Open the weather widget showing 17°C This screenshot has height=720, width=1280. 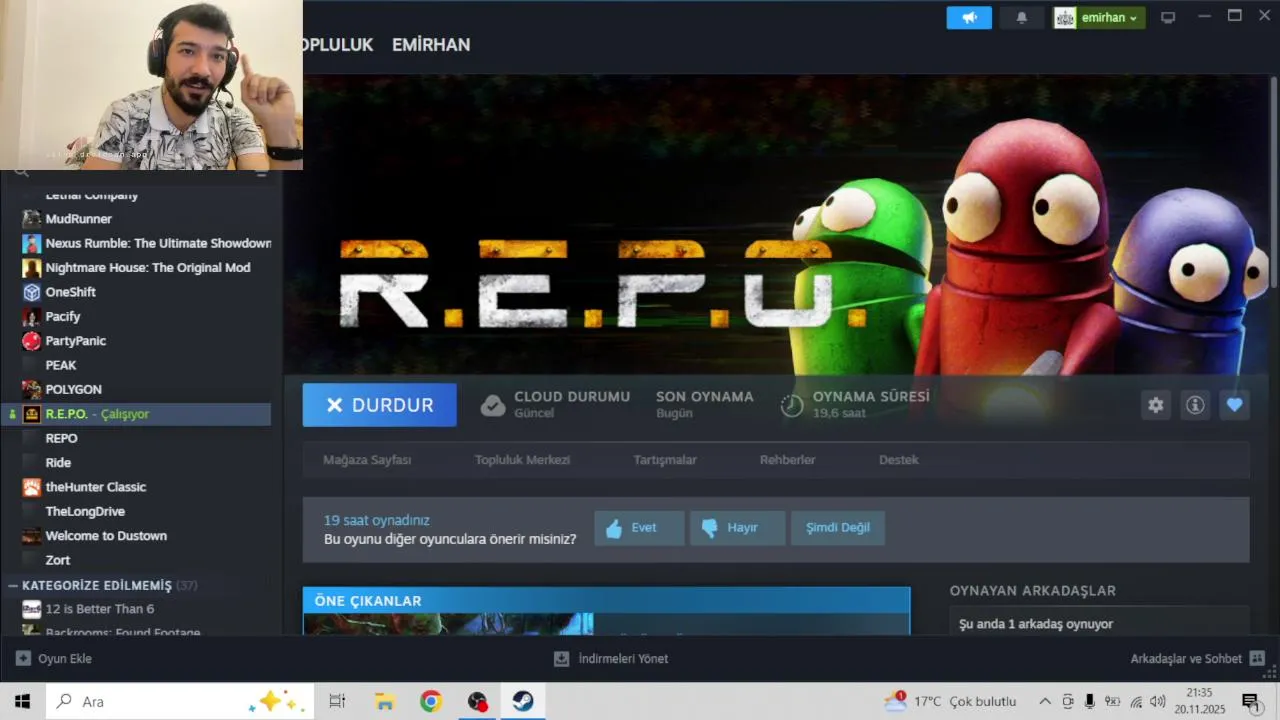click(x=950, y=701)
